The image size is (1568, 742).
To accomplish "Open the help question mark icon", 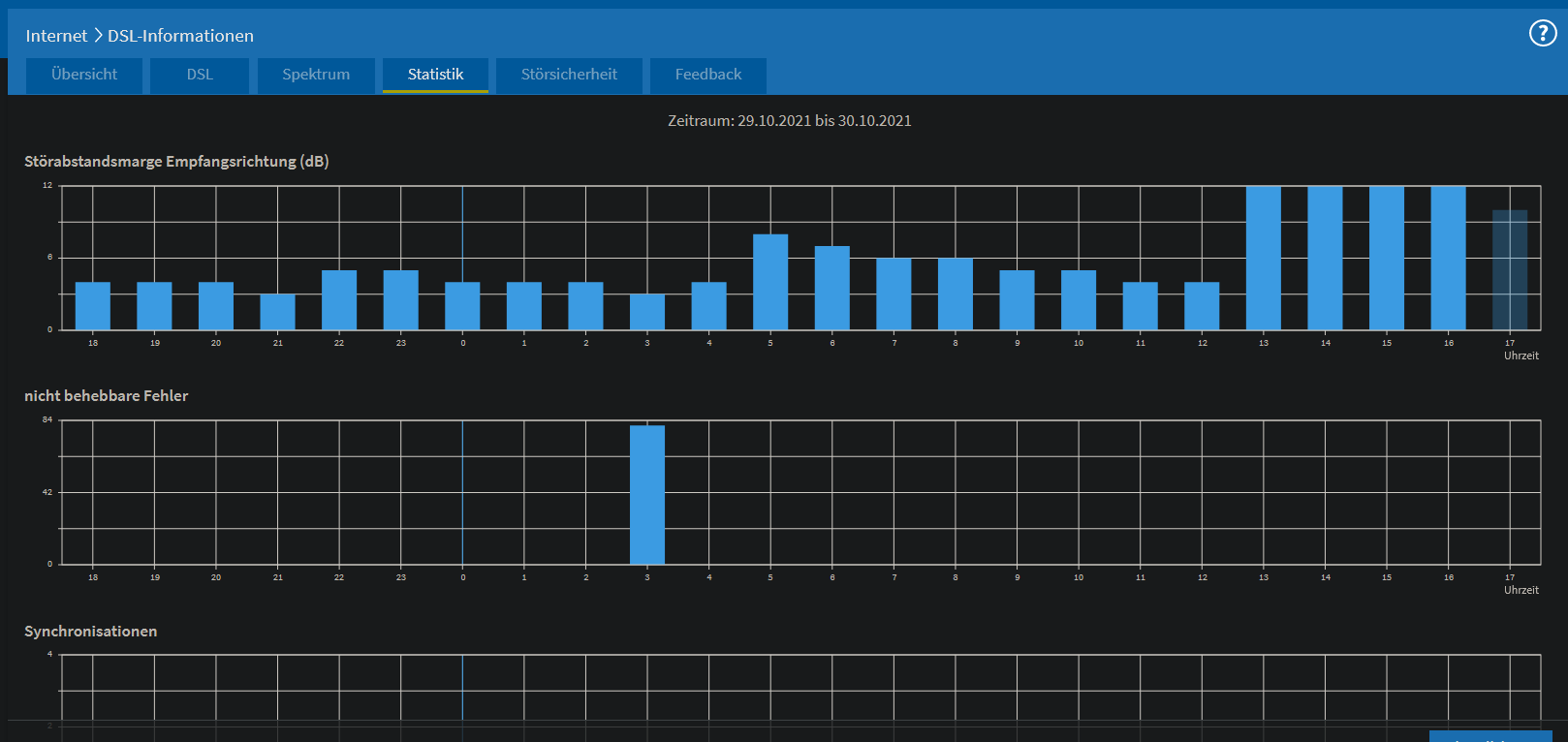I will tap(1542, 33).
